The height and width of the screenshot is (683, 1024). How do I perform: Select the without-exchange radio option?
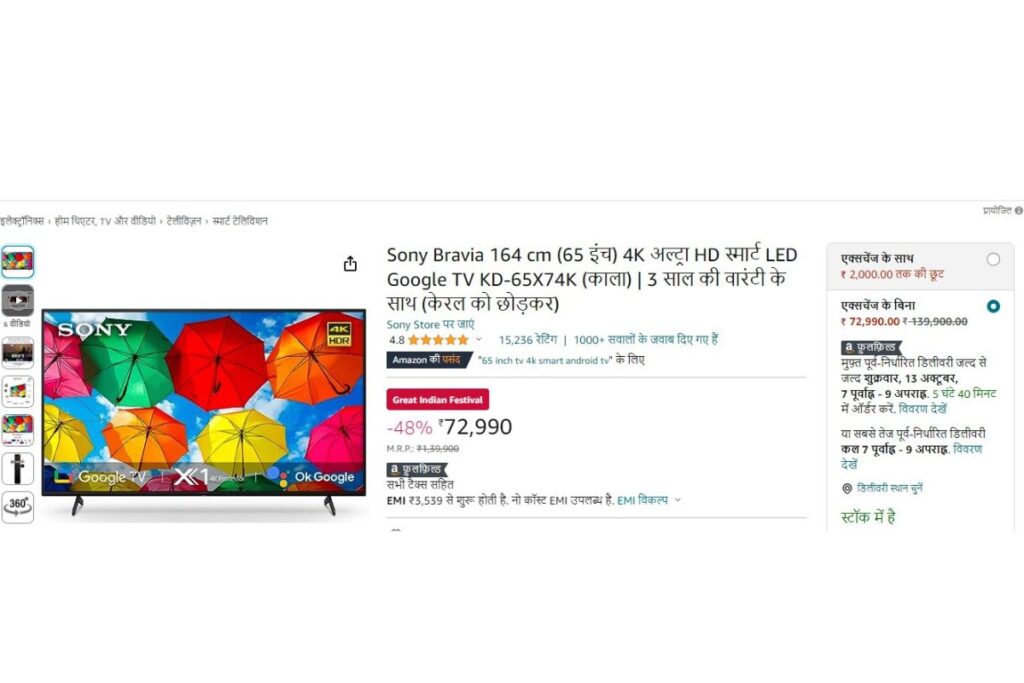click(x=993, y=306)
